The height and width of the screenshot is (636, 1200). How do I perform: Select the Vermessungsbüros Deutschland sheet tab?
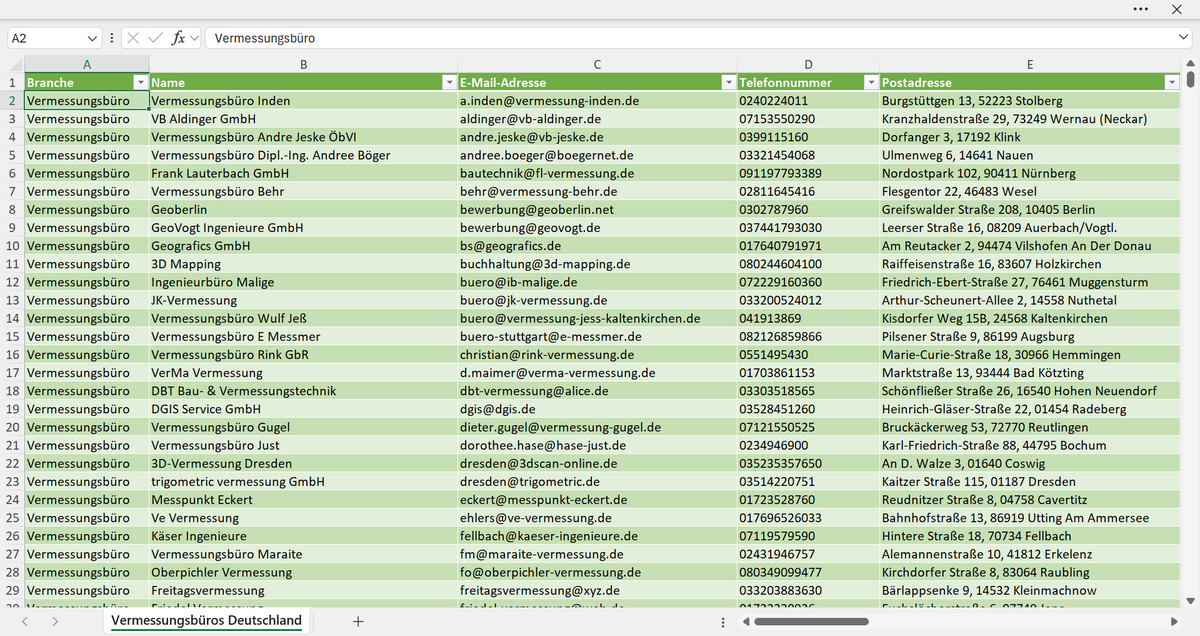[206, 621]
